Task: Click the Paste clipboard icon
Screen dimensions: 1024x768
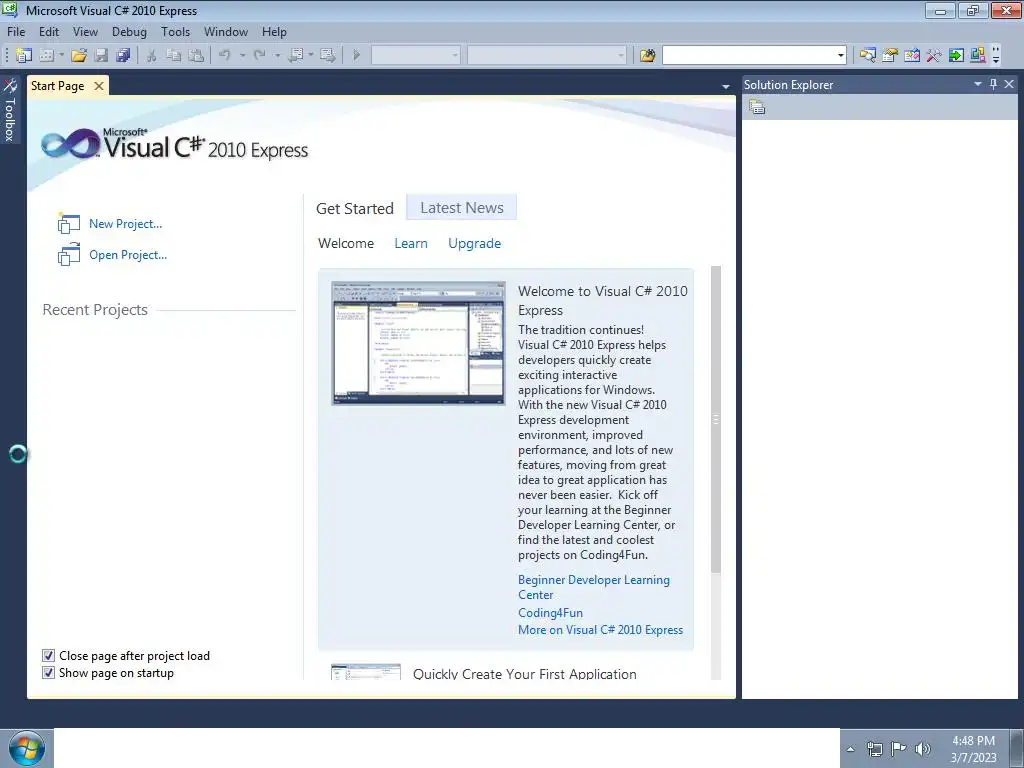Action: (196, 56)
